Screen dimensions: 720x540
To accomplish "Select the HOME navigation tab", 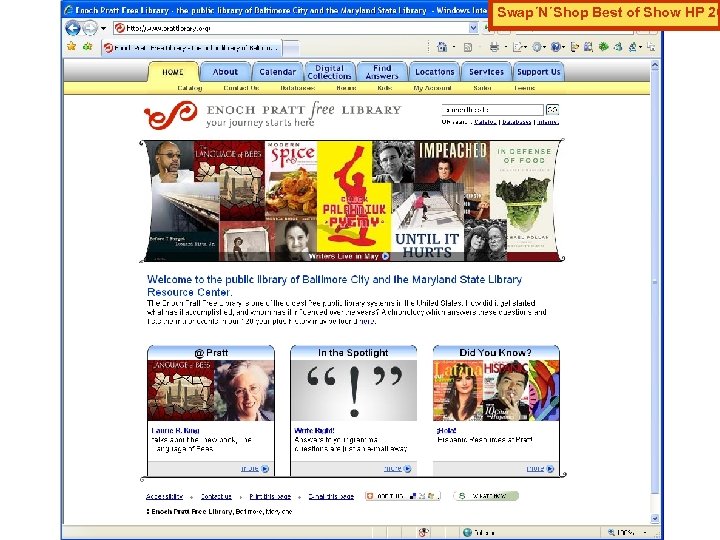I will pos(173,72).
